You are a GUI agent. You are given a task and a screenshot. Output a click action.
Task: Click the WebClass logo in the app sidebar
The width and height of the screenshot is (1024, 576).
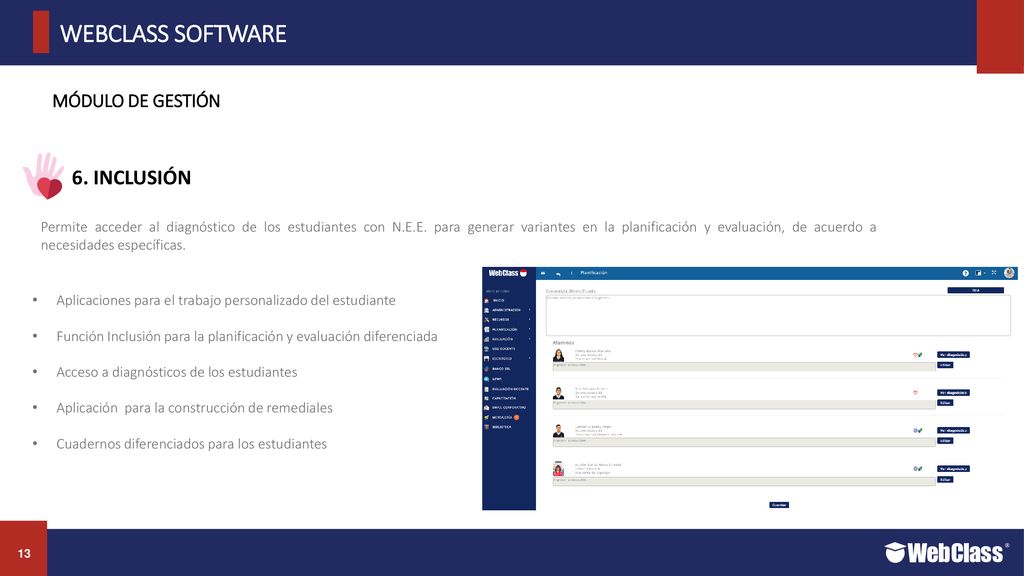[508, 273]
